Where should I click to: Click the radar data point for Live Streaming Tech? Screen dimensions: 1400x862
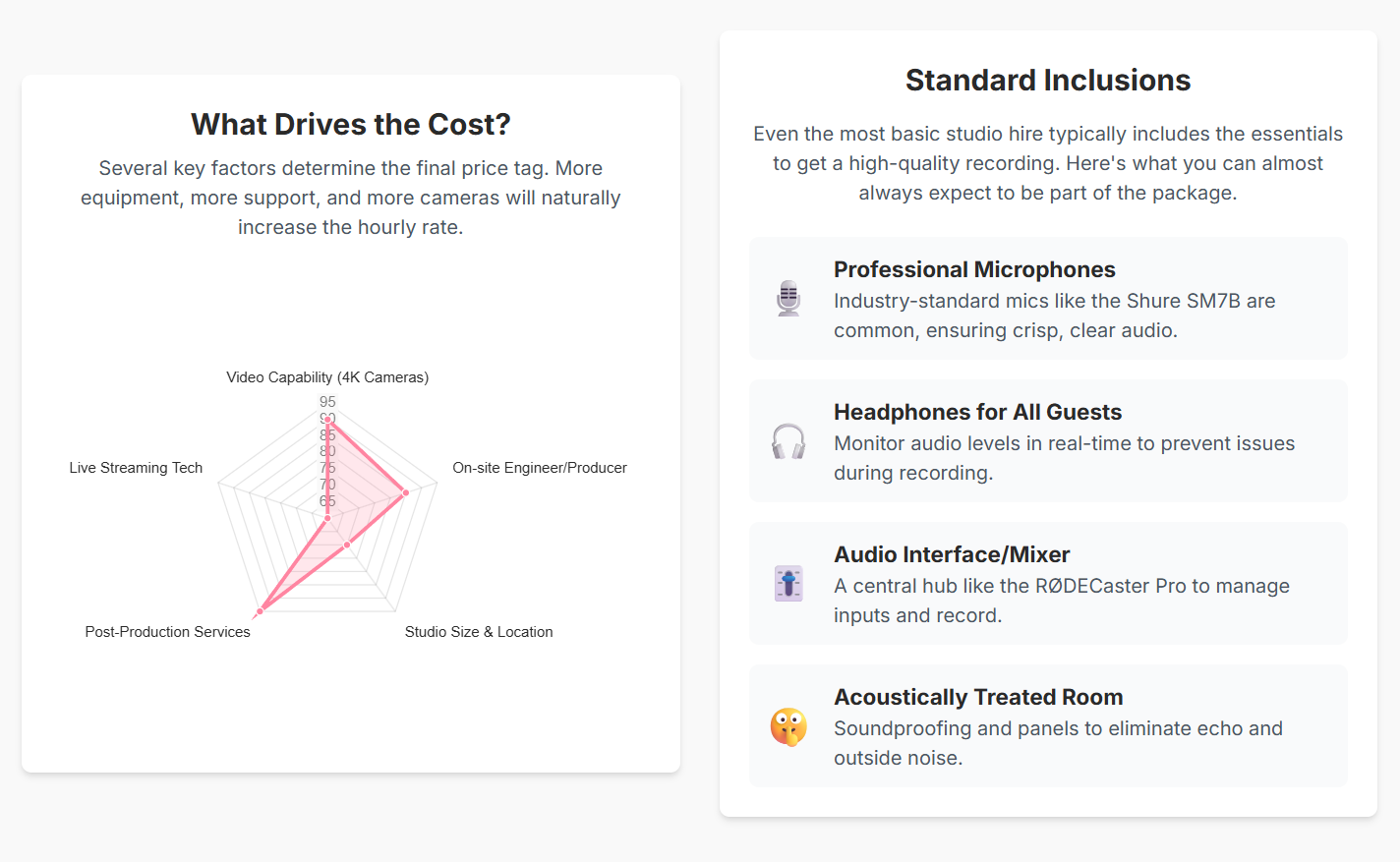tap(326, 517)
